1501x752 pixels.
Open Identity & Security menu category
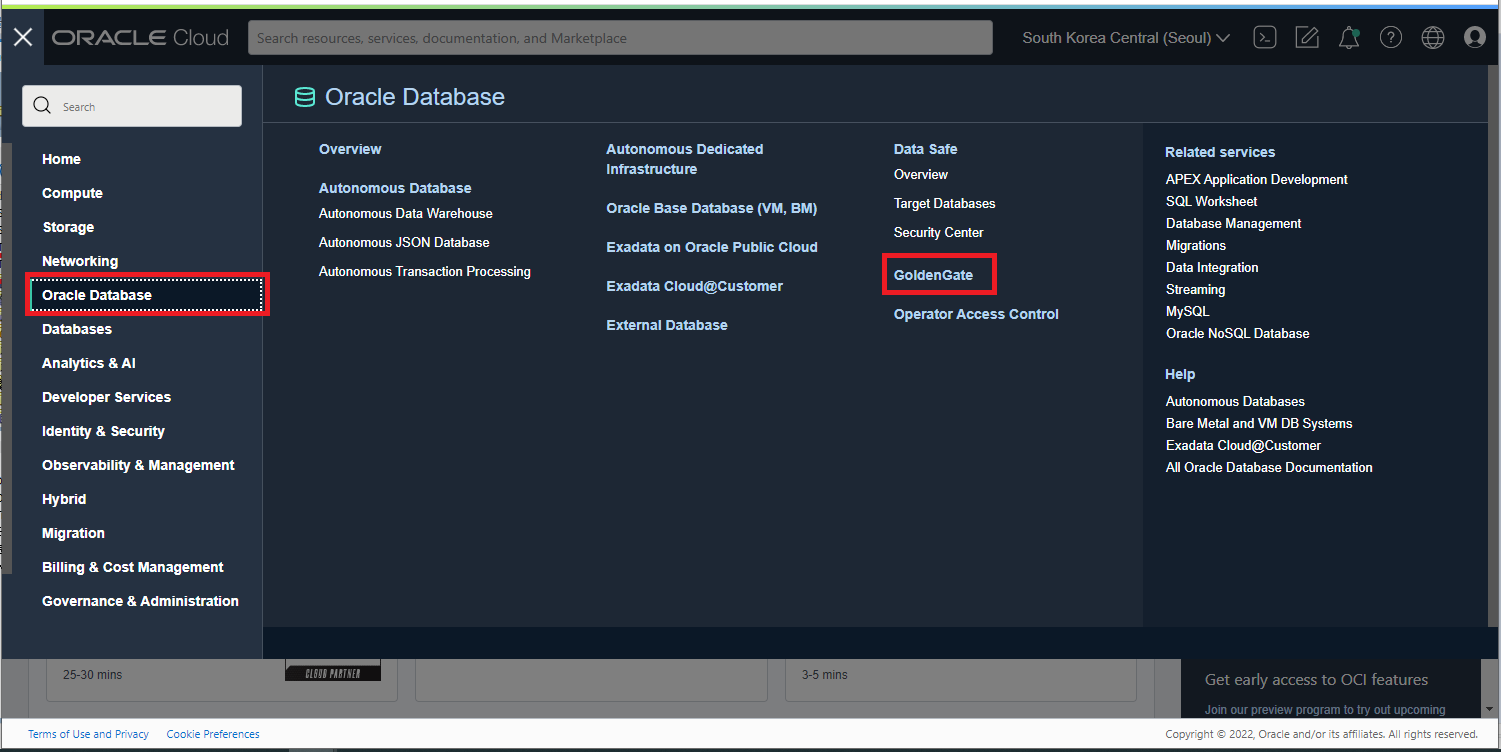103,431
